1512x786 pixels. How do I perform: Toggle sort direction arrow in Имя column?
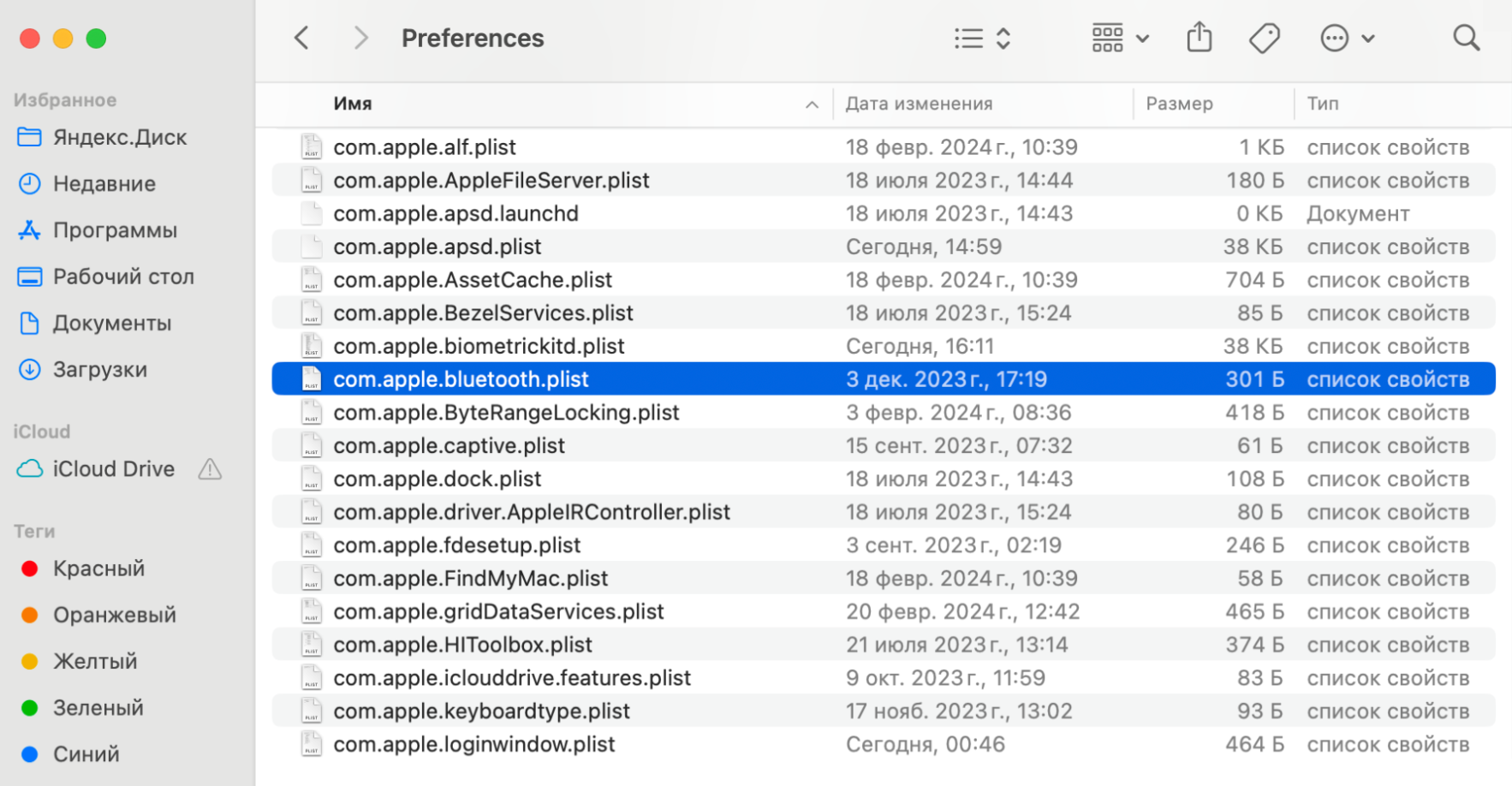coord(812,104)
